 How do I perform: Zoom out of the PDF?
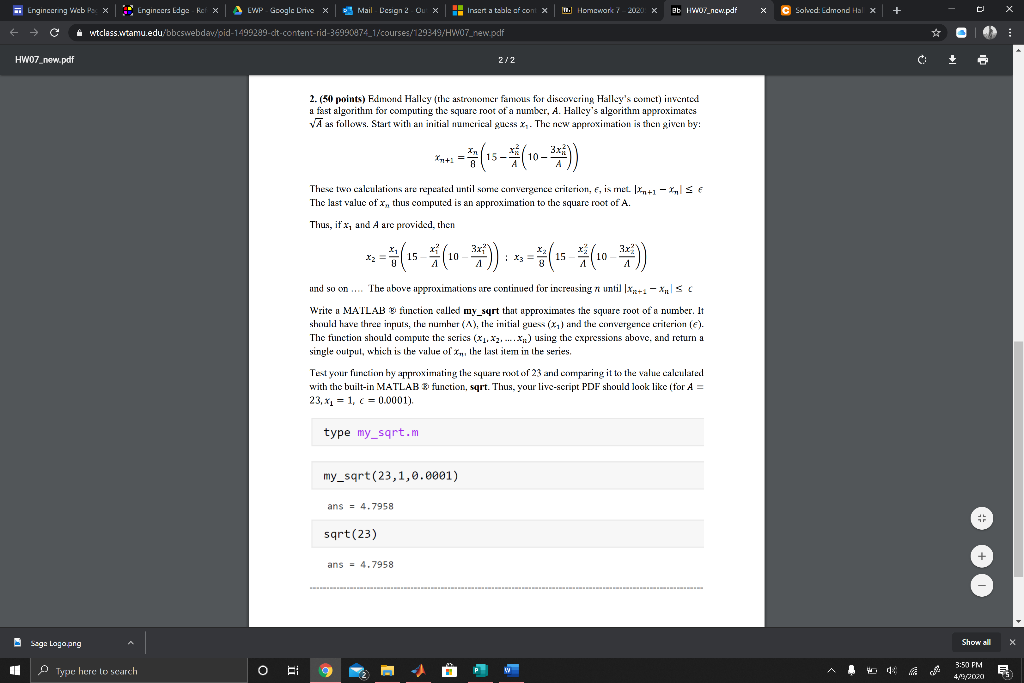[x=981, y=584]
